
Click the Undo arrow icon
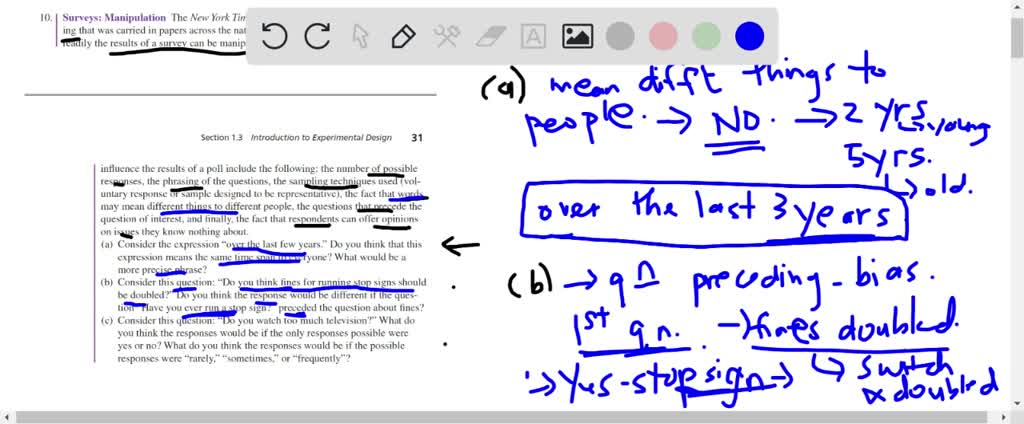click(275, 37)
